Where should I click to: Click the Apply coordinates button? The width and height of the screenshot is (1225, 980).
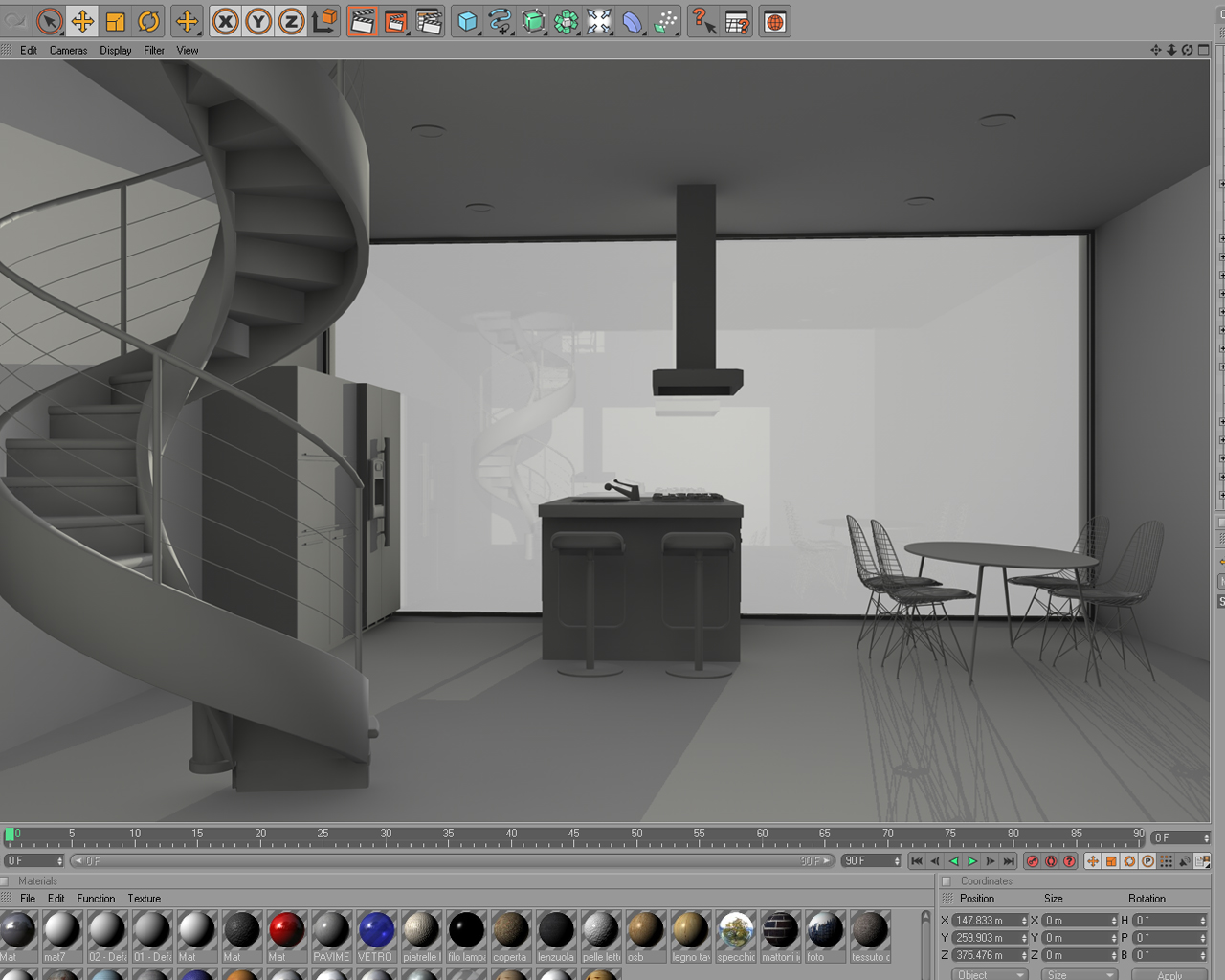[x=1169, y=974]
